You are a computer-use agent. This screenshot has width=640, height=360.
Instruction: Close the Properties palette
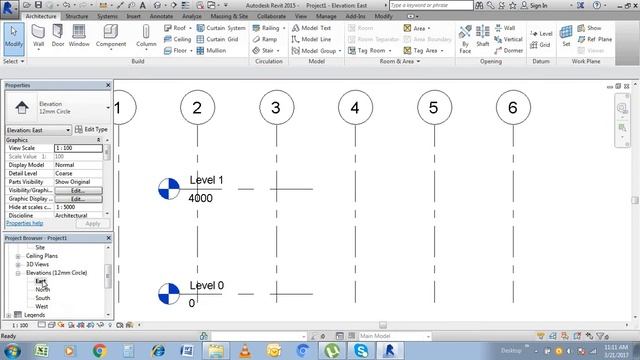click(108, 85)
